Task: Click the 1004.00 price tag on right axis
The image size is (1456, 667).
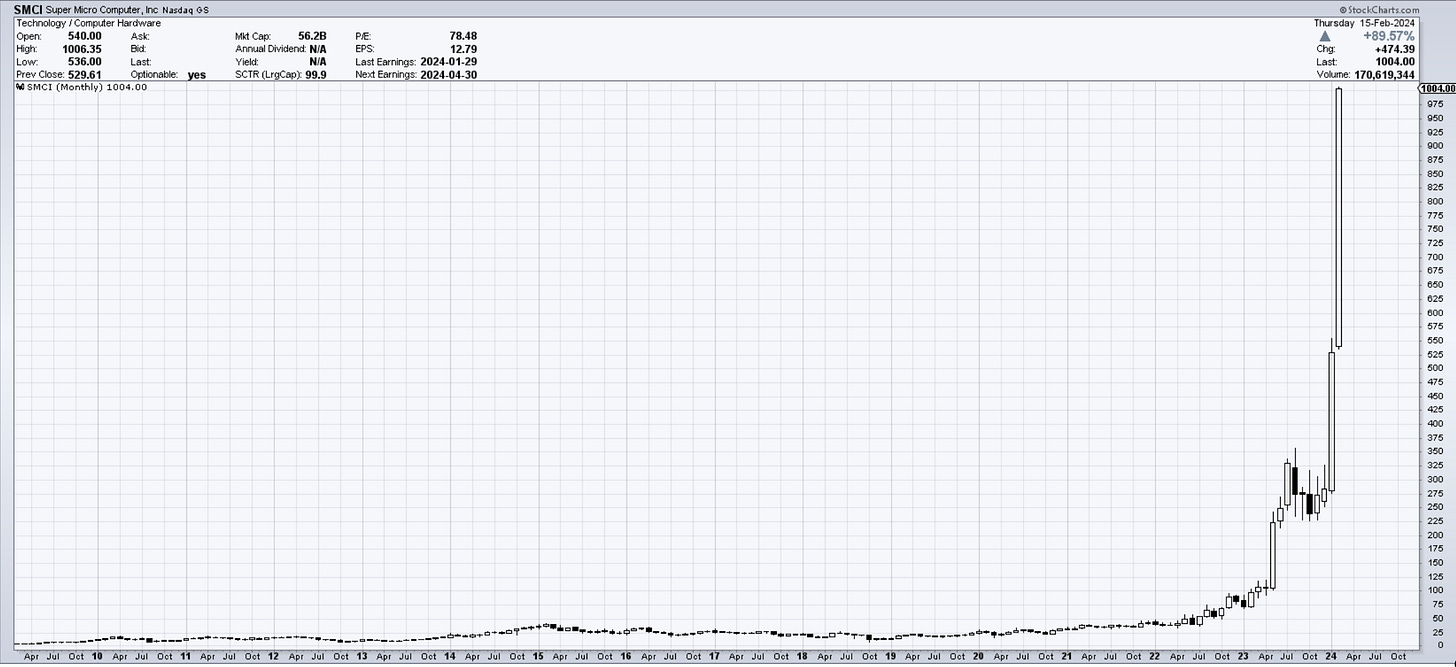Action: pos(1437,89)
